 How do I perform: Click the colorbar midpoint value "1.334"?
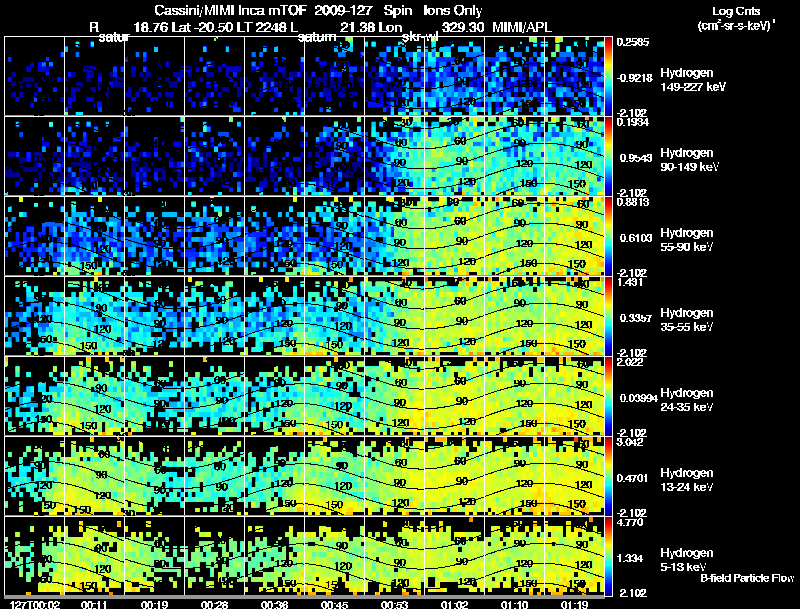630,559
